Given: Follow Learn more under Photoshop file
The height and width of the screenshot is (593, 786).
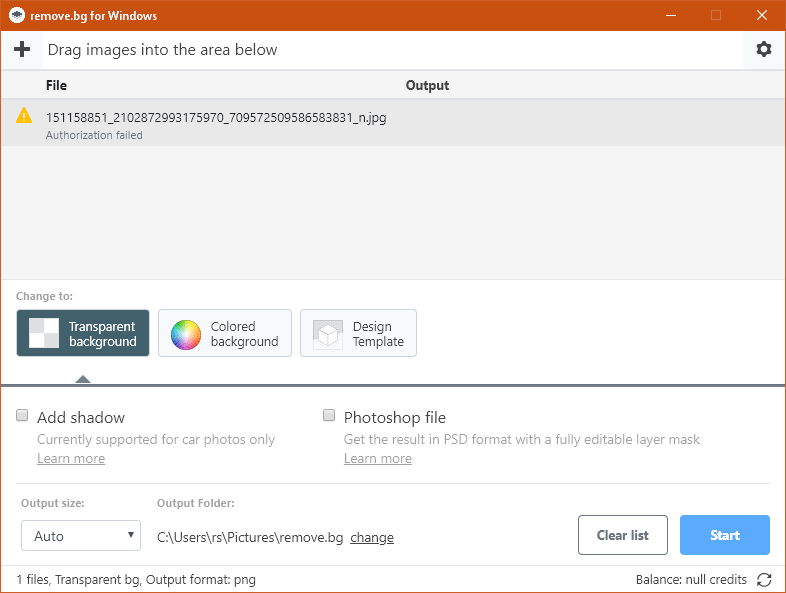Looking at the screenshot, I should [378, 459].
